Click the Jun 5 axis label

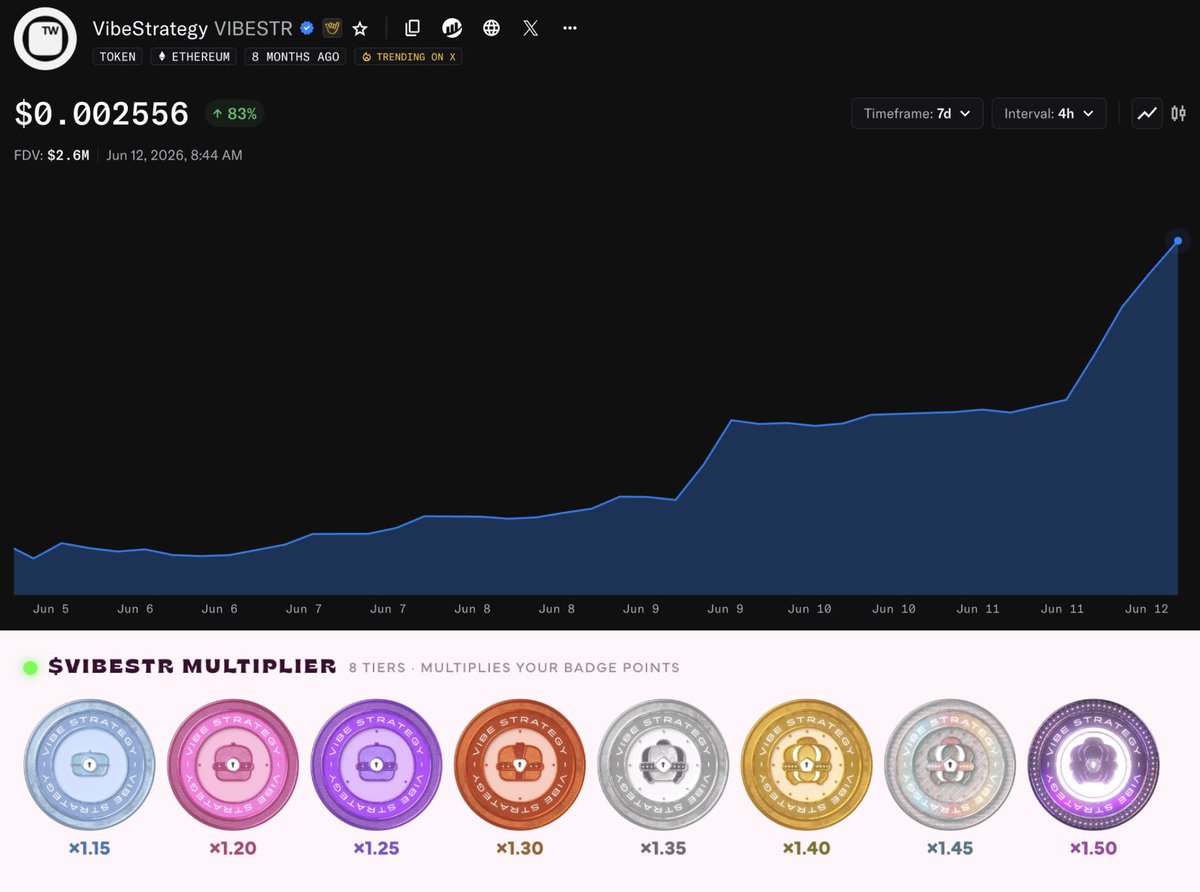(x=51, y=608)
